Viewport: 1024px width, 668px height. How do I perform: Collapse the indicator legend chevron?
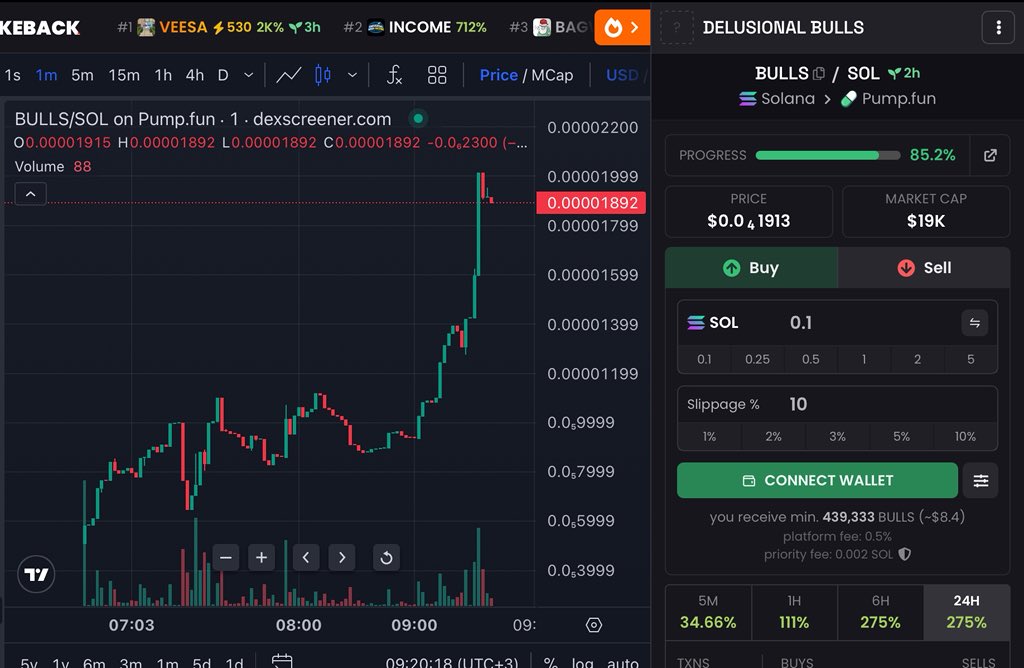(31, 194)
